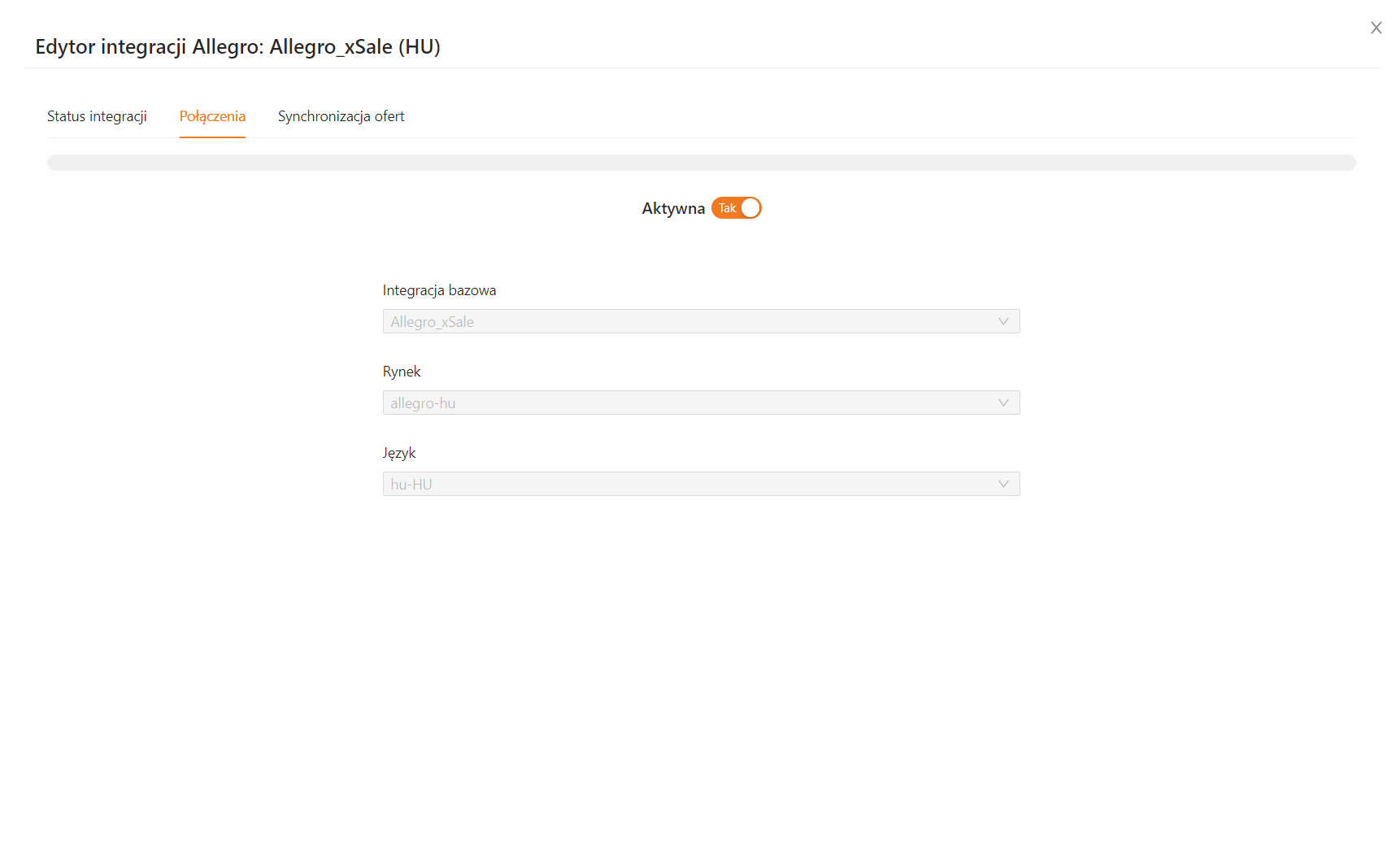Click the grey progress bar below the tabs
1400x844 pixels.
[701, 163]
